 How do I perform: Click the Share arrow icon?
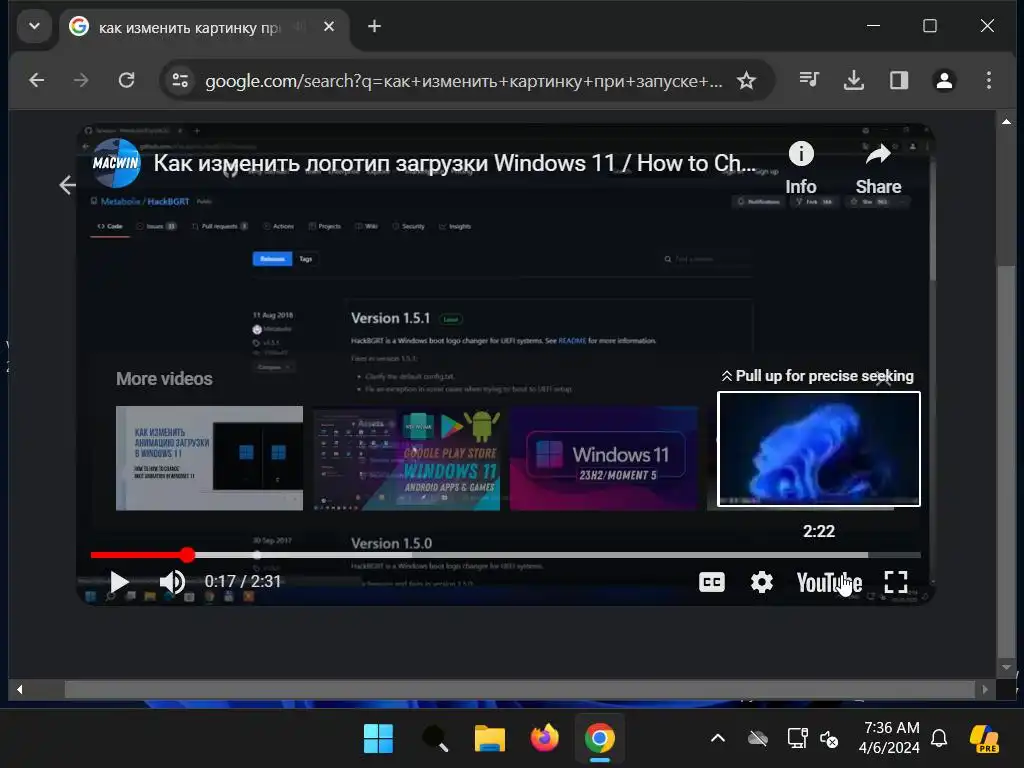(878, 168)
